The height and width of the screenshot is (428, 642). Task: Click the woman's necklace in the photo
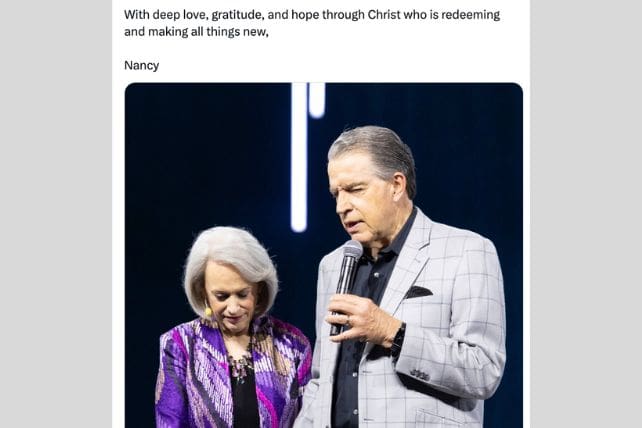point(240,365)
